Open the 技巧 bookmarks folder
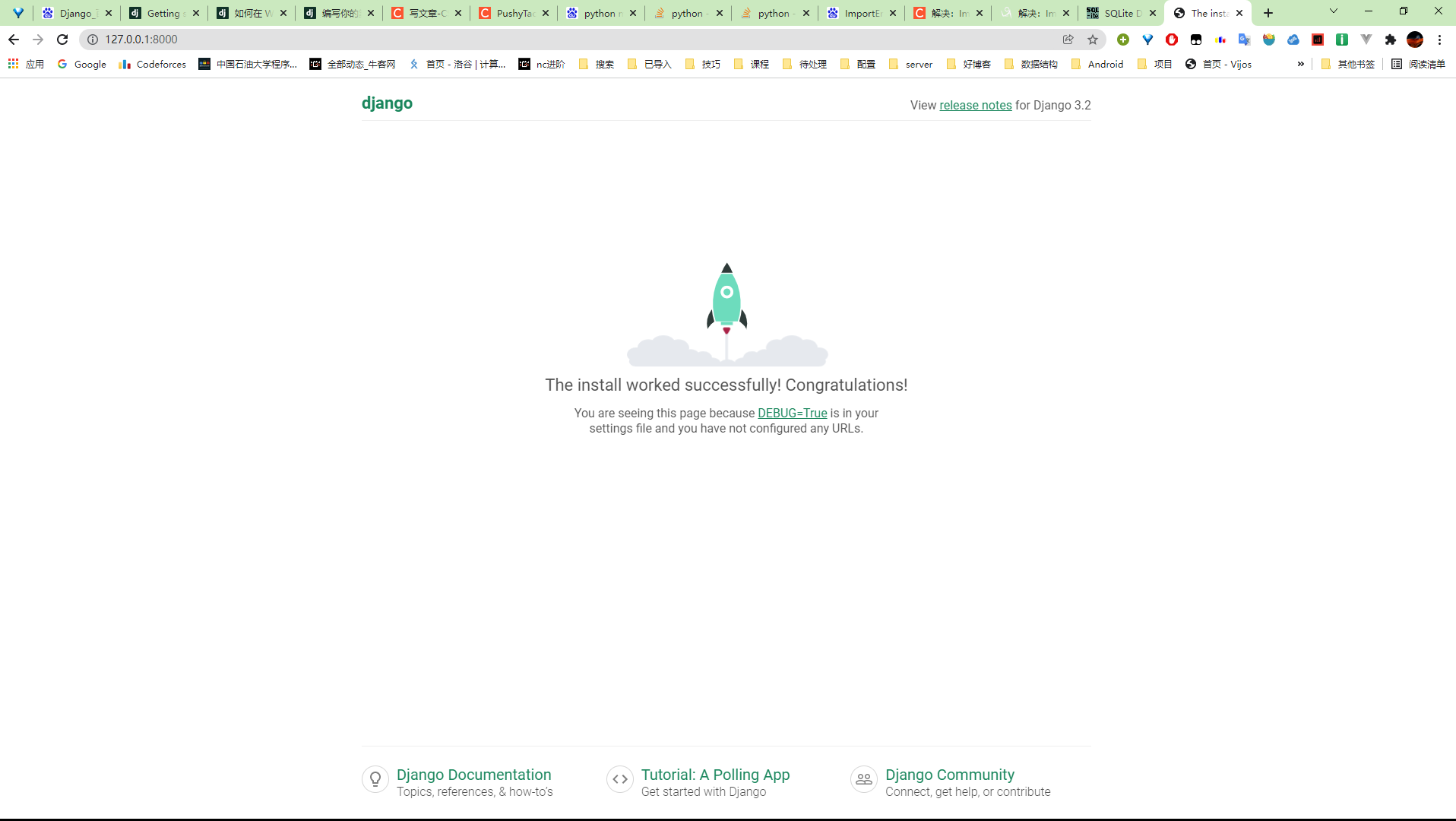 pyautogui.click(x=703, y=65)
